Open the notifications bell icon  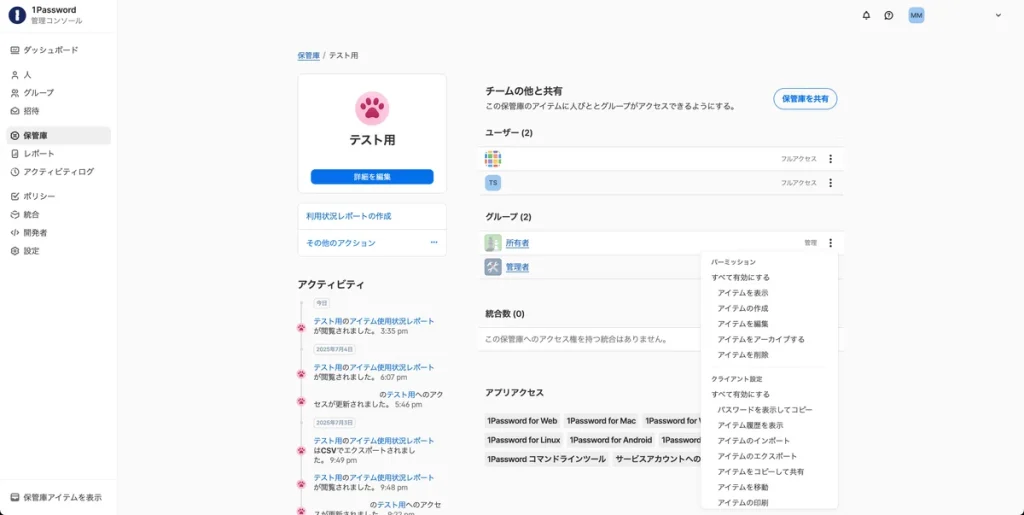point(866,15)
